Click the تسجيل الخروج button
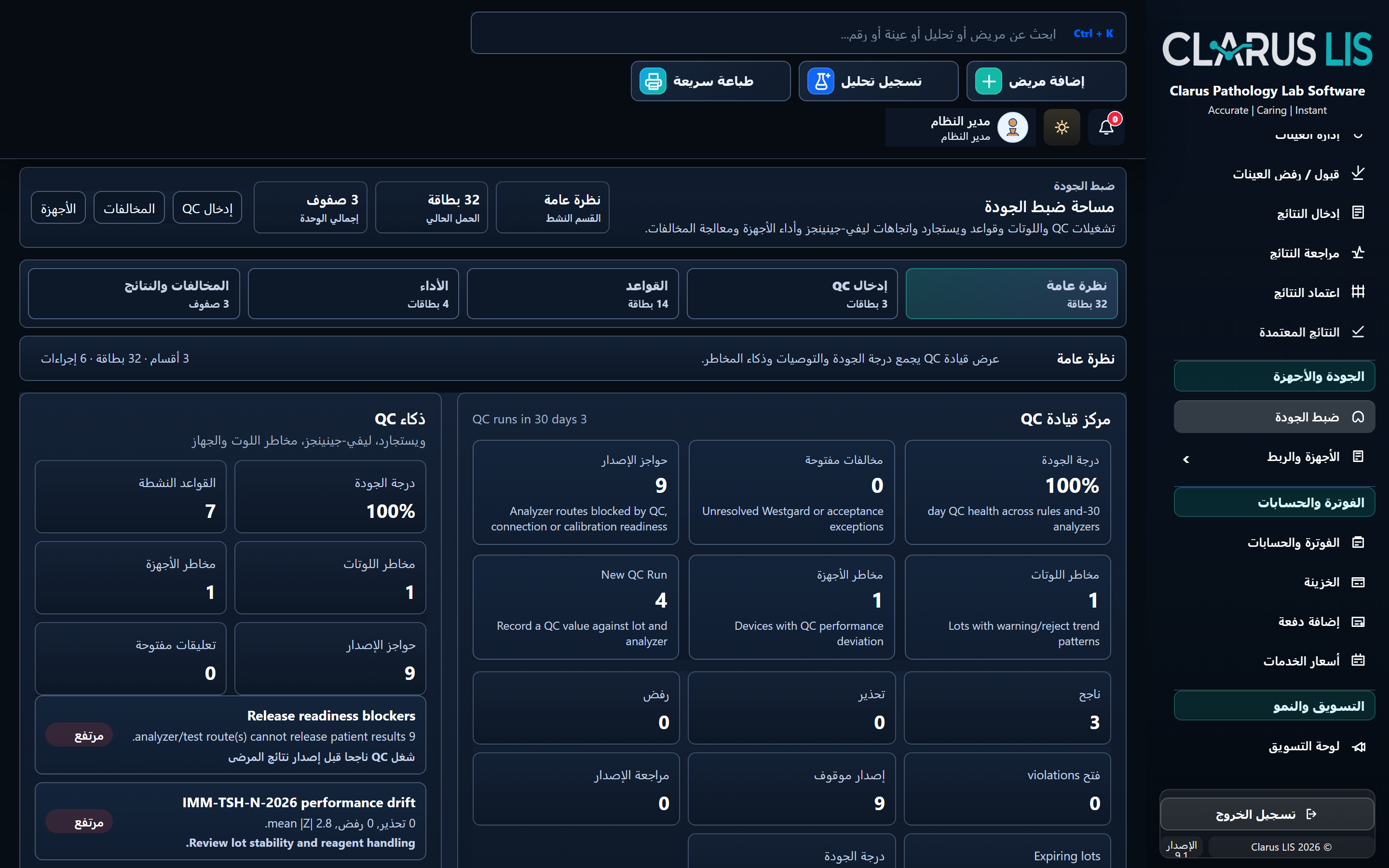Viewport: 1389px width, 868px height. click(x=1267, y=814)
